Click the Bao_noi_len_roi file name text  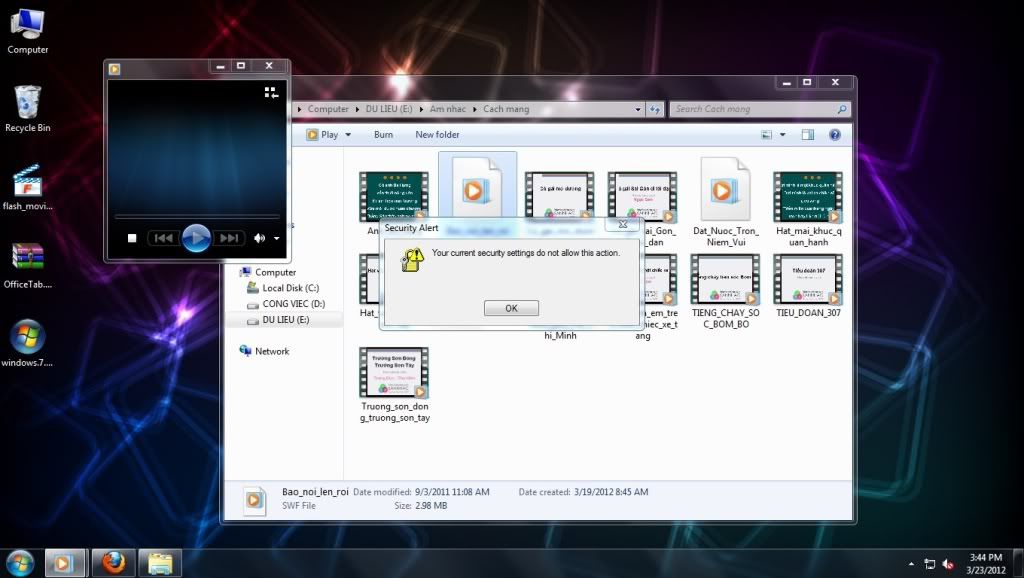point(315,492)
